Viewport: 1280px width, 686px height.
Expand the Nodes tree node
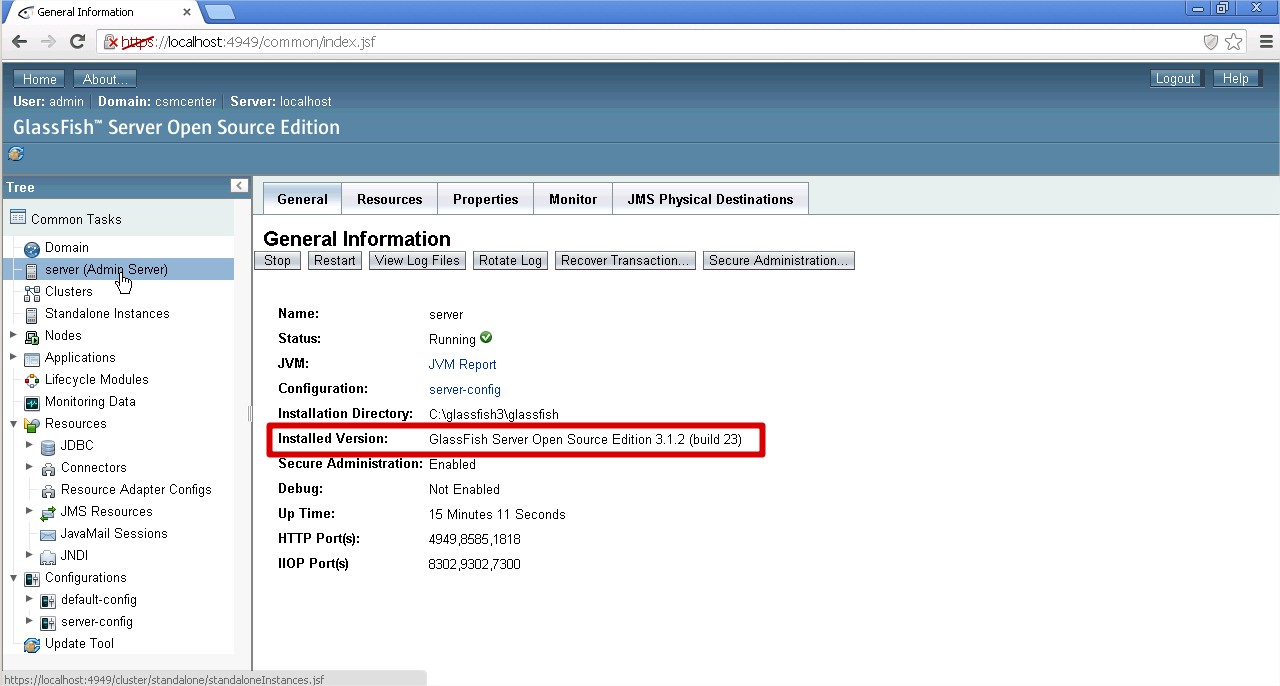(x=13, y=335)
